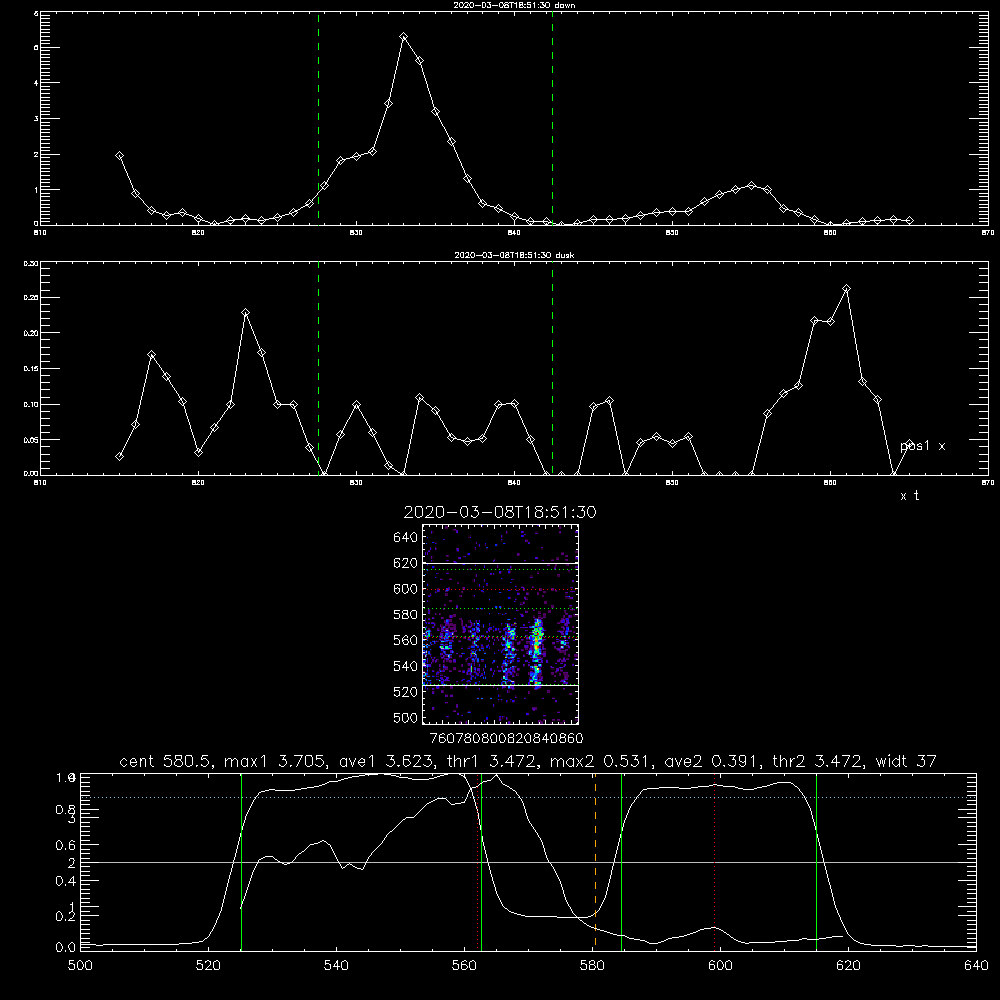Click the orange dashed center line in the bottom plot
Image resolution: width=1000 pixels, height=1000 pixels.
pyautogui.click(x=595, y=862)
